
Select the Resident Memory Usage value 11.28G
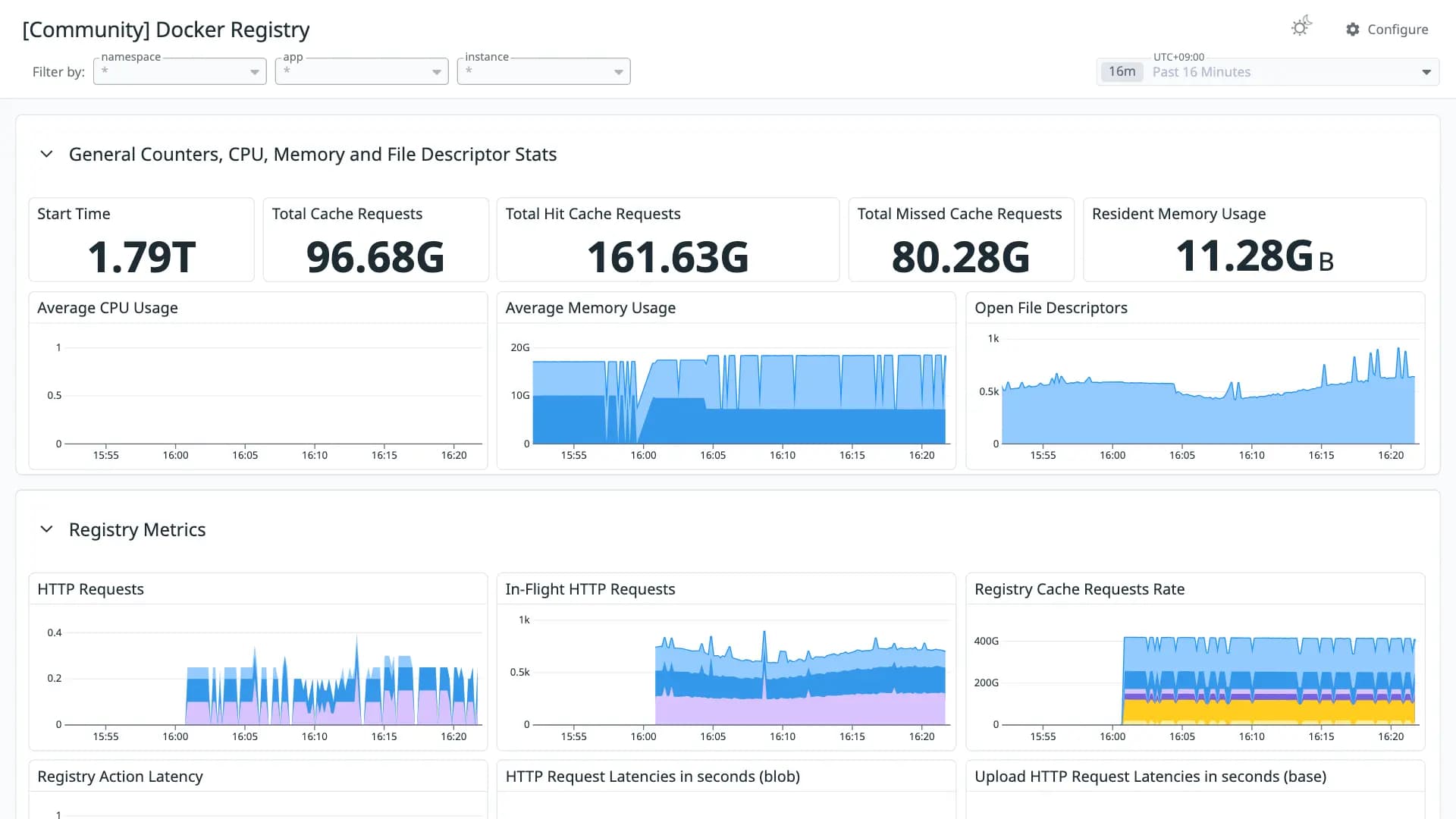point(1254,256)
